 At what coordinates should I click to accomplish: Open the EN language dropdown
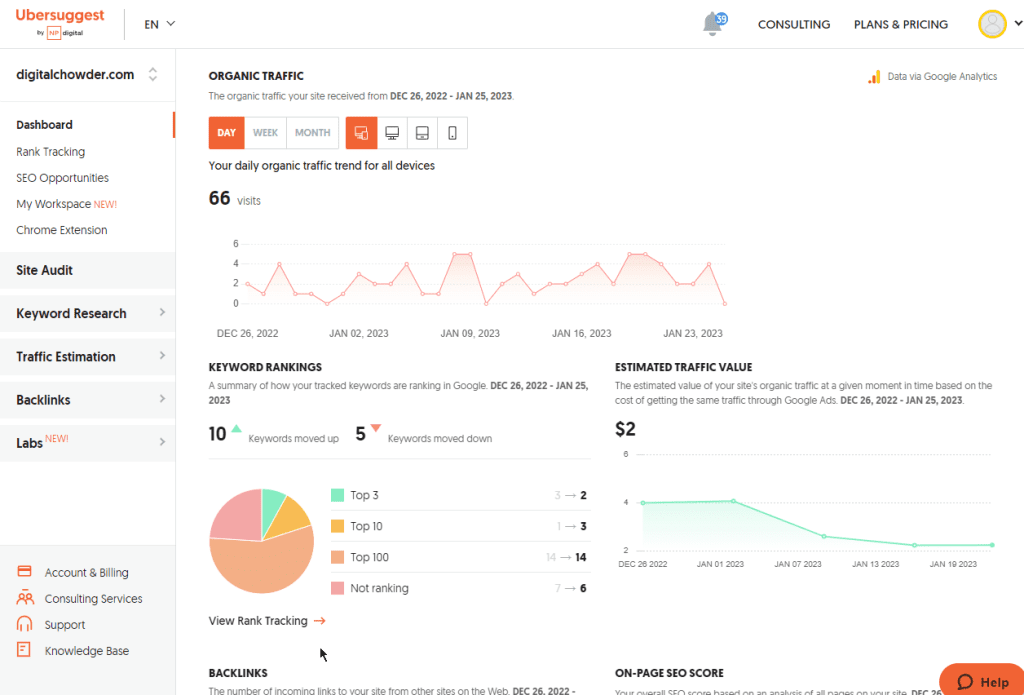coord(159,24)
